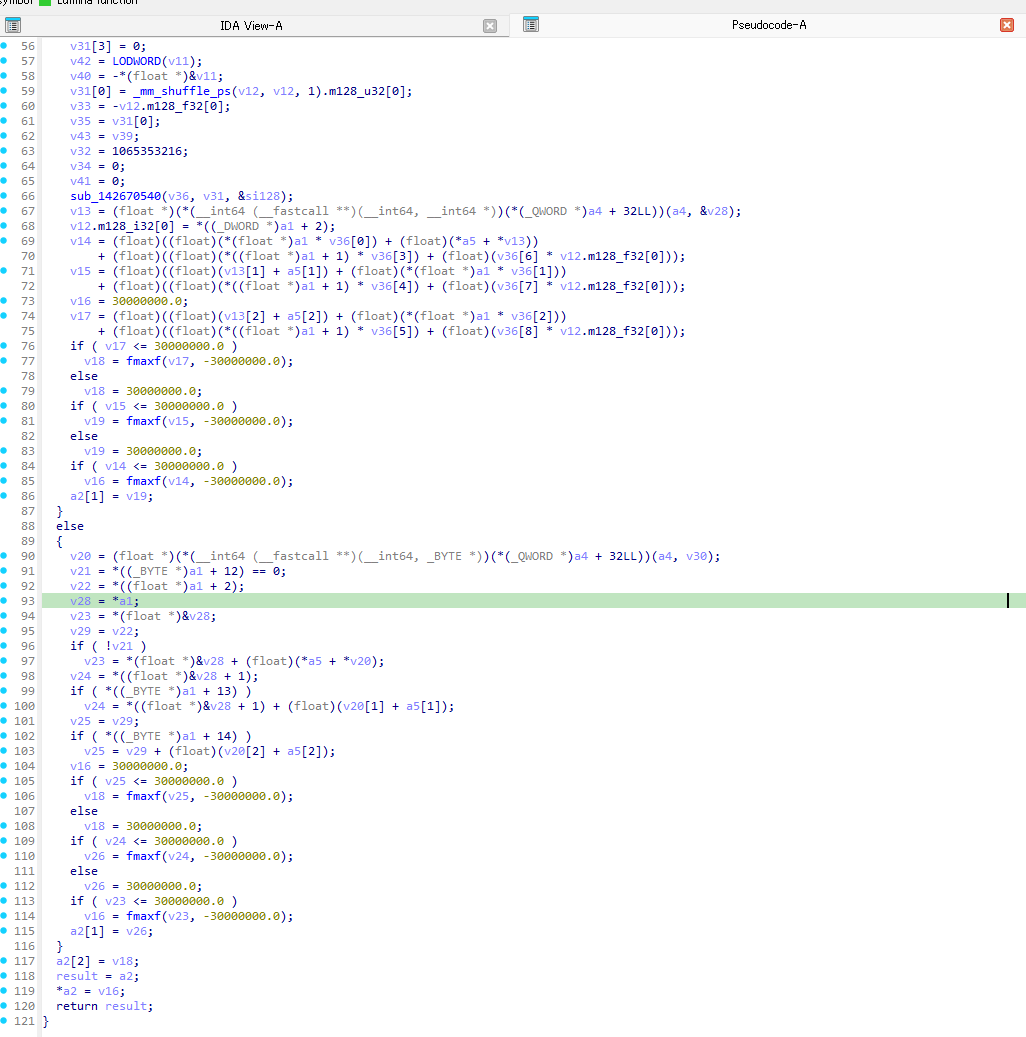Toggle breakpoint dot on line 84
Image resolution: width=1026 pixels, height=1037 pixels.
[x=4, y=466]
